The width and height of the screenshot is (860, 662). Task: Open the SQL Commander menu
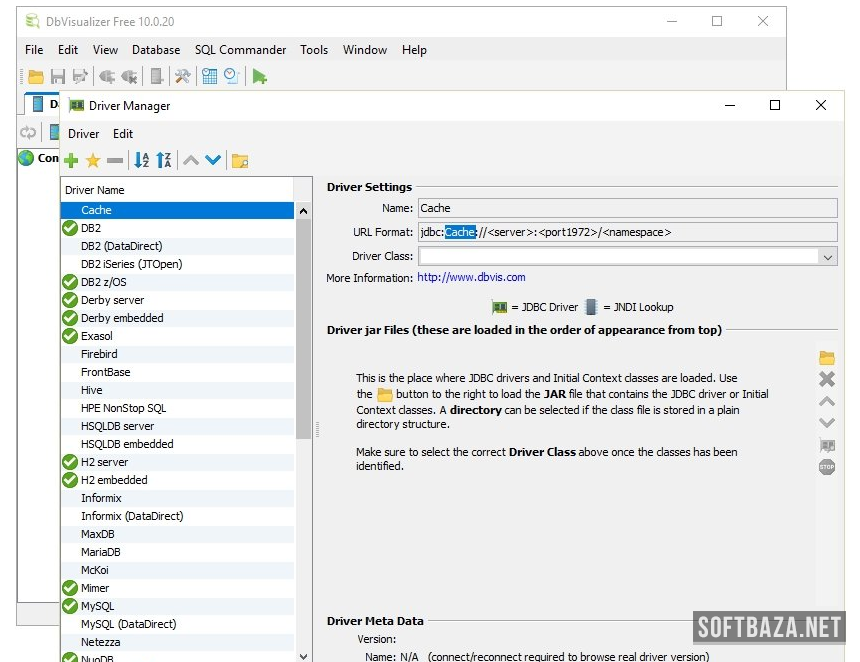(240, 50)
